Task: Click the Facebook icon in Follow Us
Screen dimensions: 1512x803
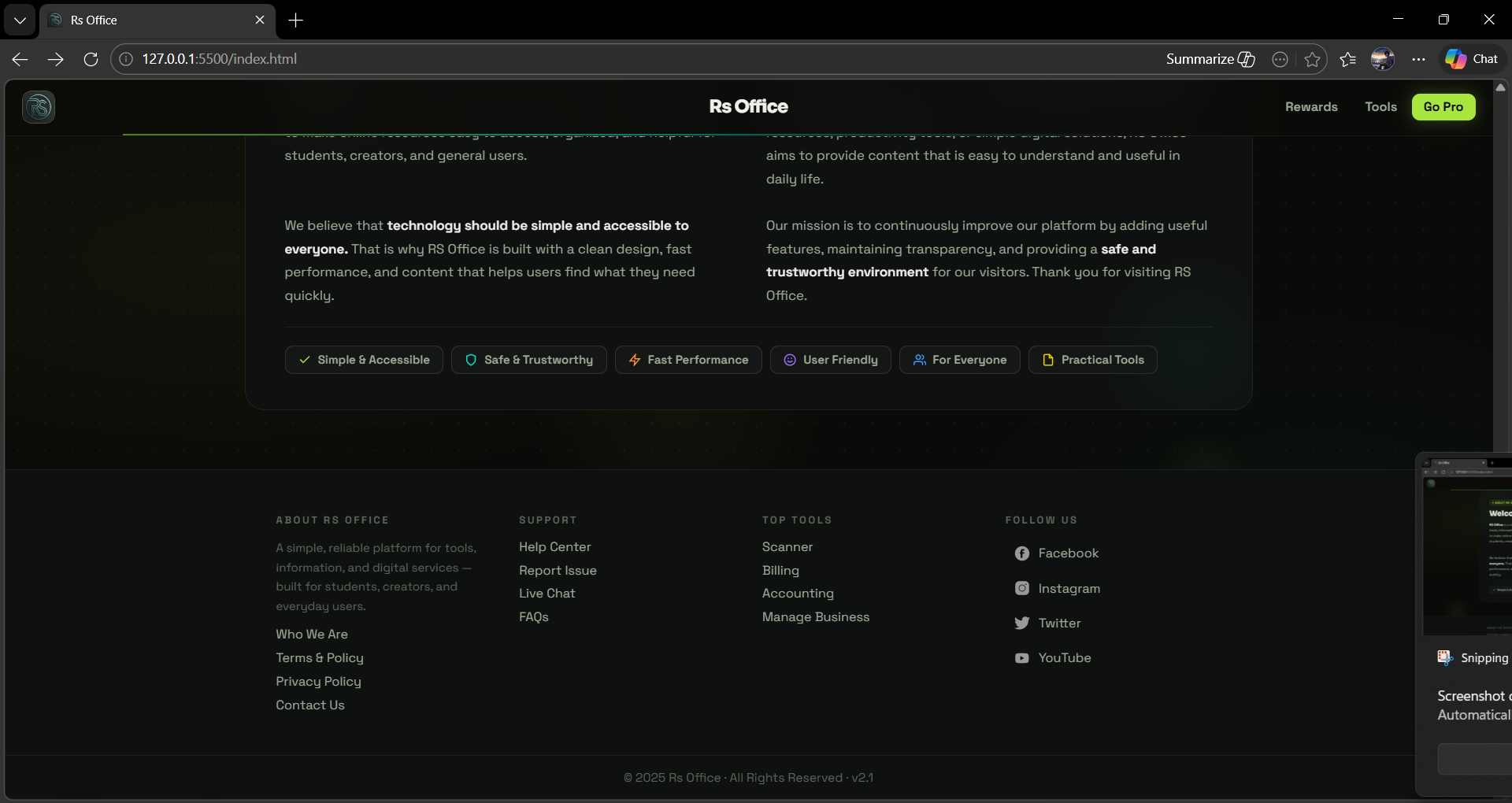Action: 1021,553
